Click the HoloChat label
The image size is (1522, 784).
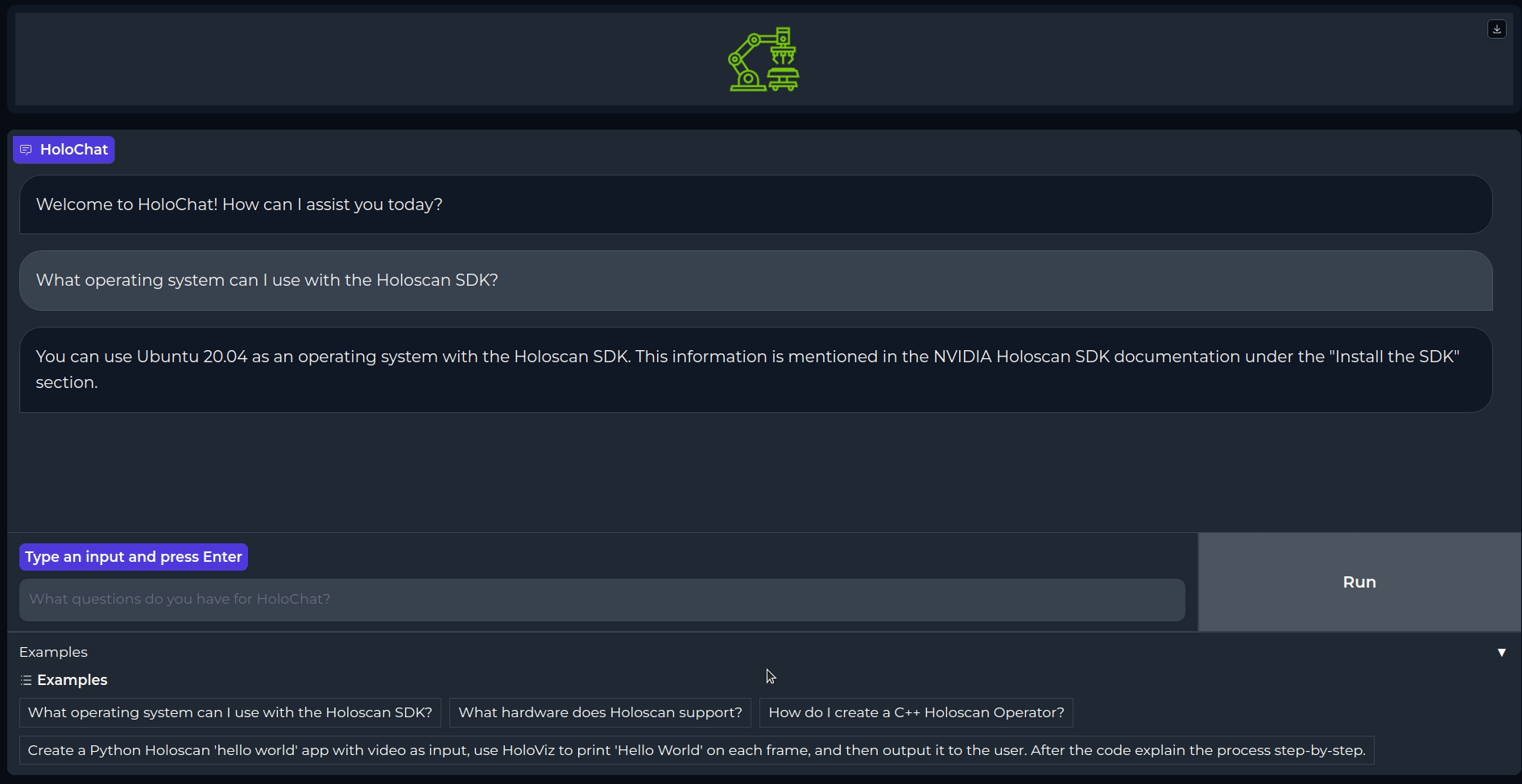[64, 150]
